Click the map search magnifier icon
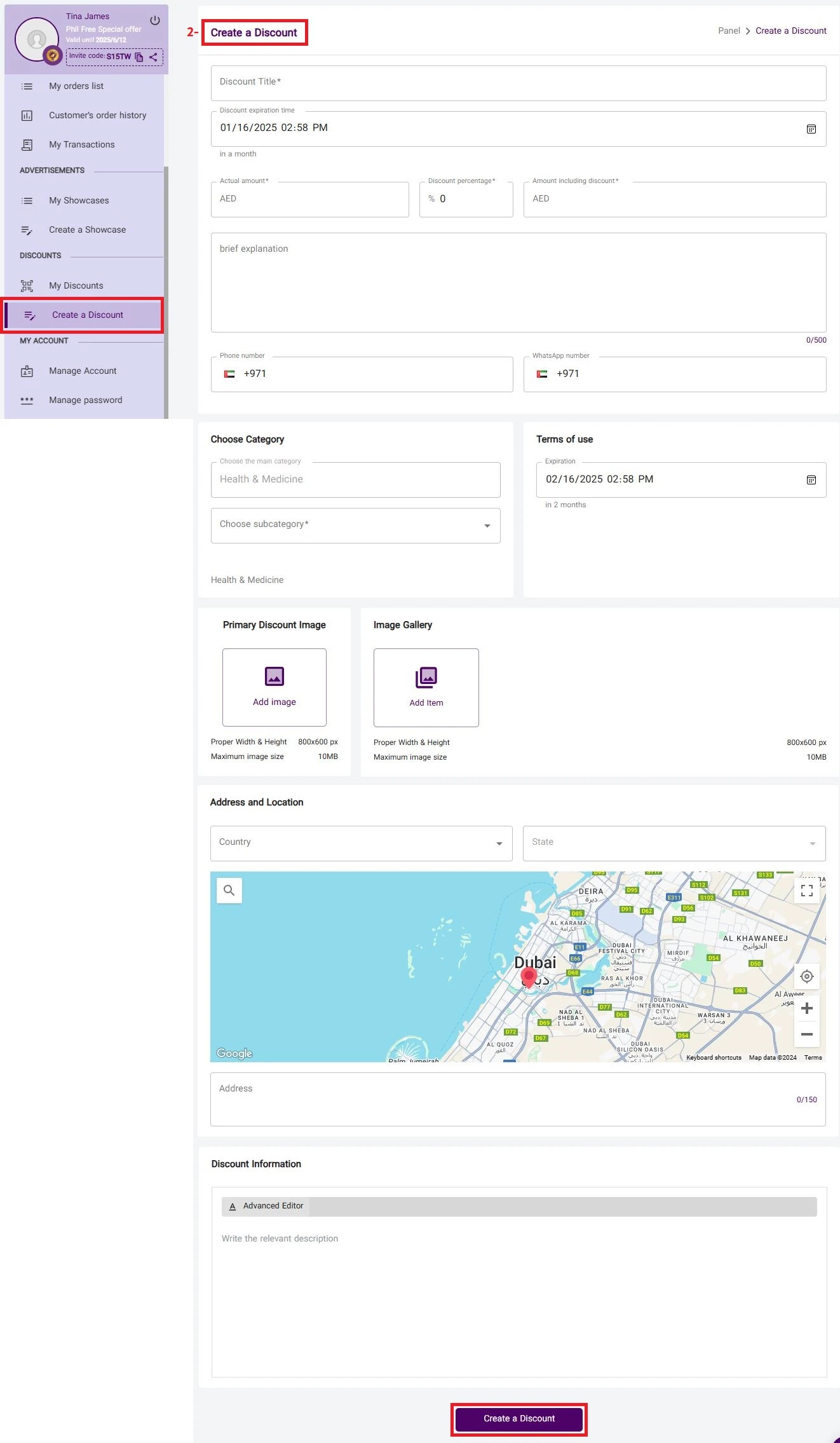The height and width of the screenshot is (1443, 840). [x=229, y=891]
